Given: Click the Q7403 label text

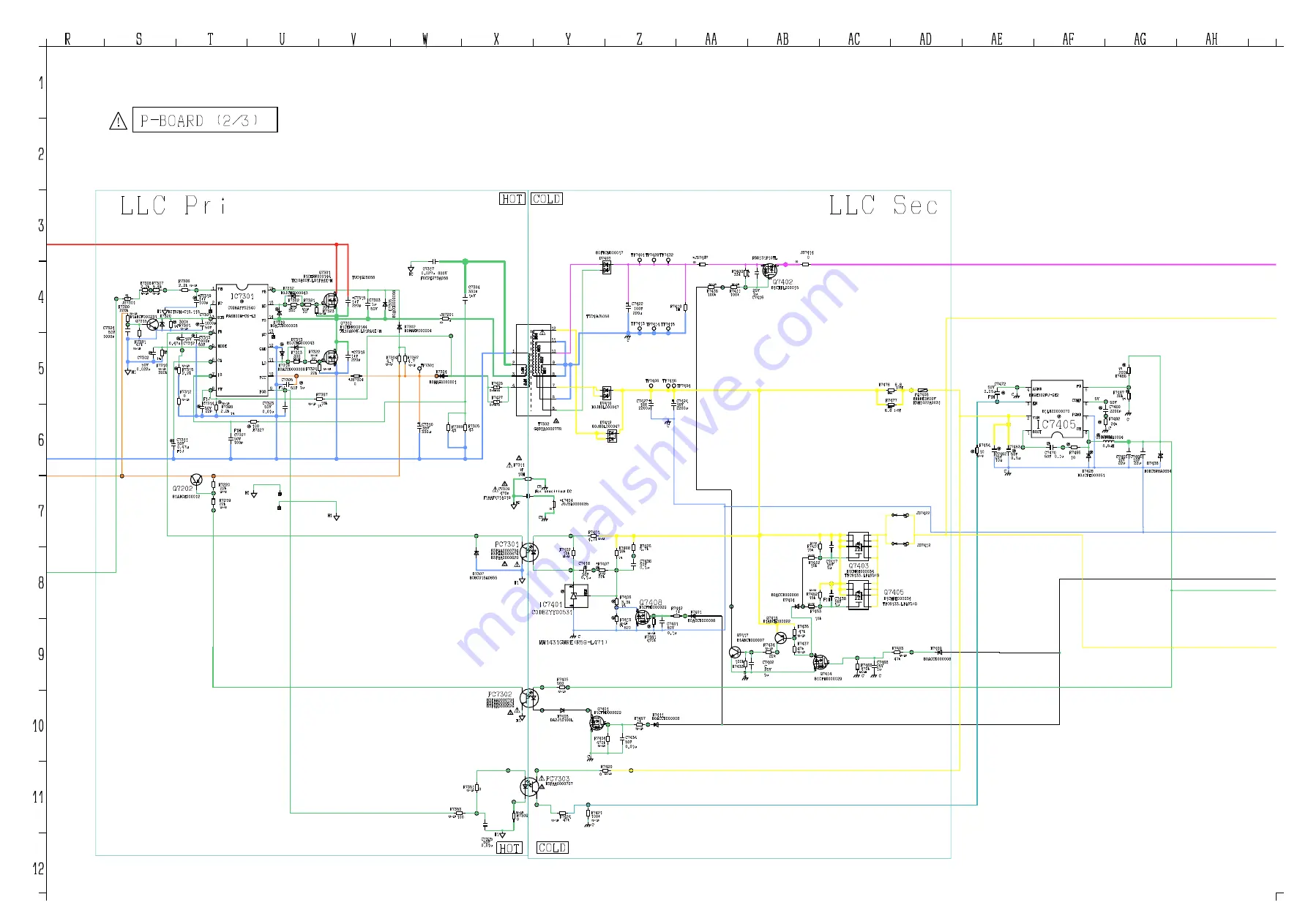Looking at the screenshot, I should tap(859, 566).
